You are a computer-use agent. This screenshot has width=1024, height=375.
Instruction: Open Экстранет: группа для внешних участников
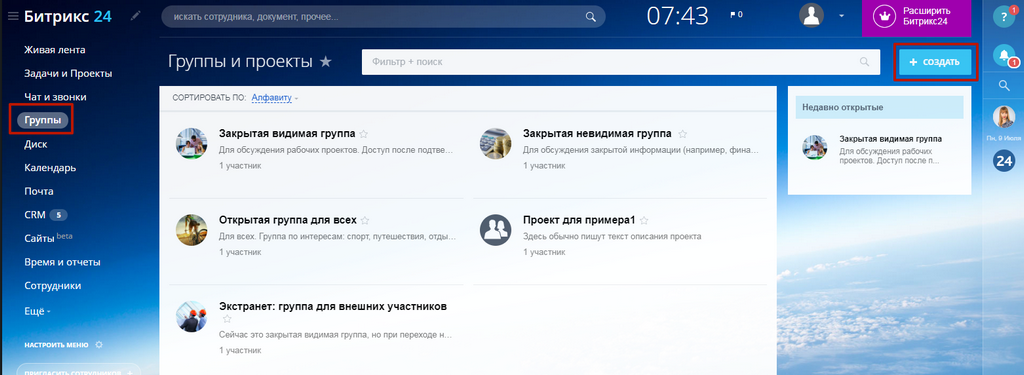[x=333, y=306]
